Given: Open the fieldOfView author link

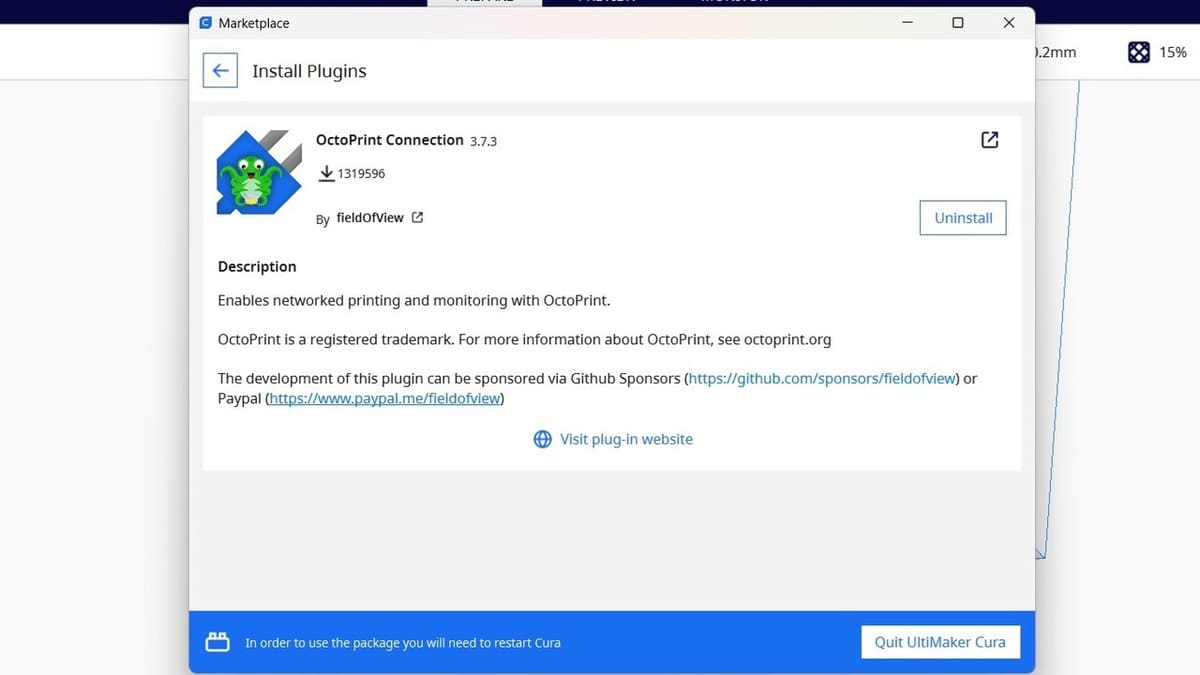Looking at the screenshot, I should coord(370,218).
